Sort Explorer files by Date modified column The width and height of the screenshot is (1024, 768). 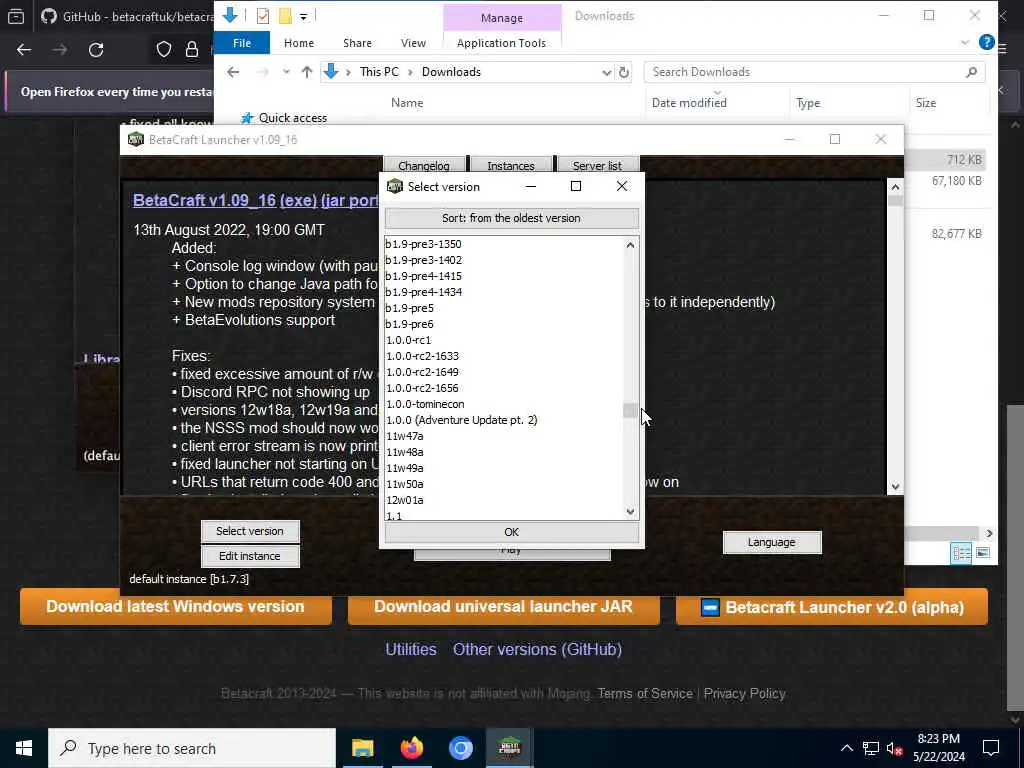click(689, 103)
